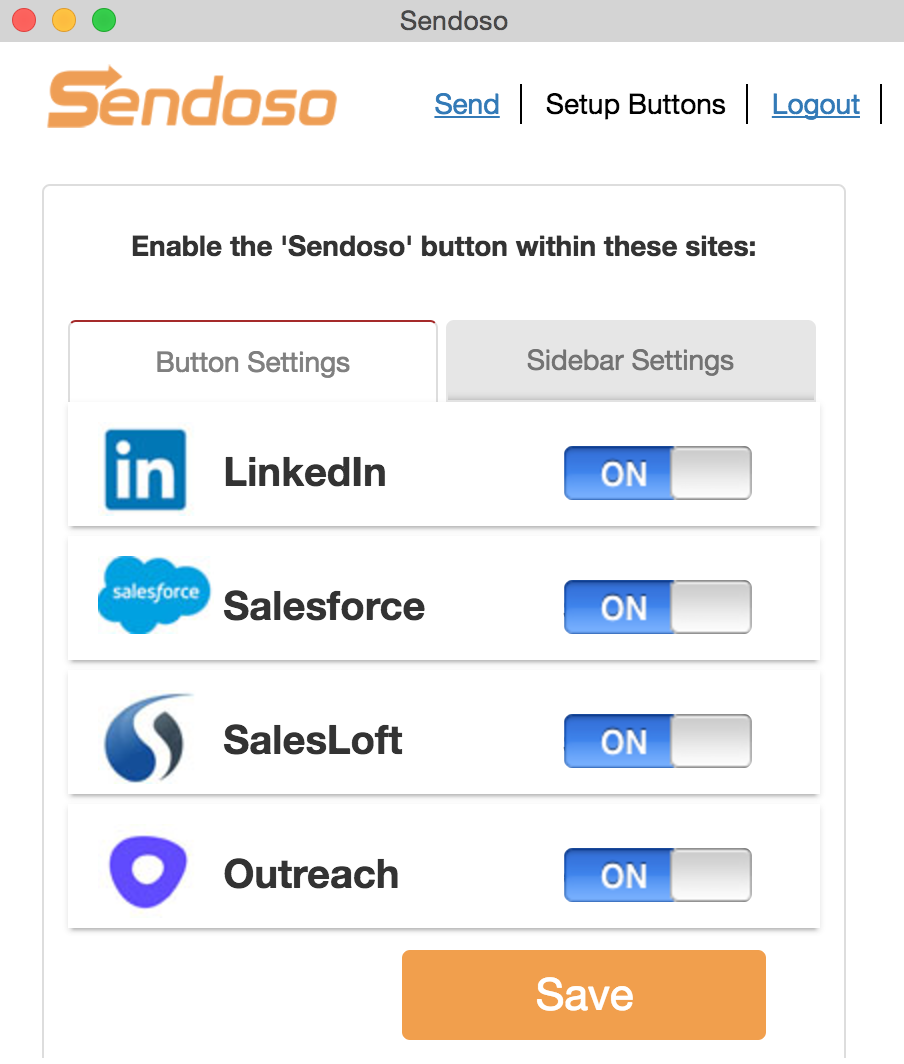Click the Salesforce cloud logo icon

154,594
